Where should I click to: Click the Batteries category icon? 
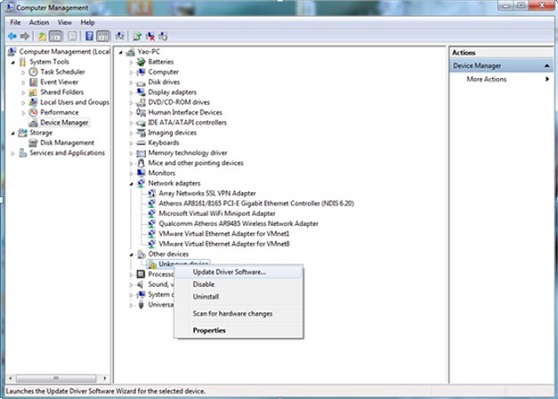click(x=141, y=62)
